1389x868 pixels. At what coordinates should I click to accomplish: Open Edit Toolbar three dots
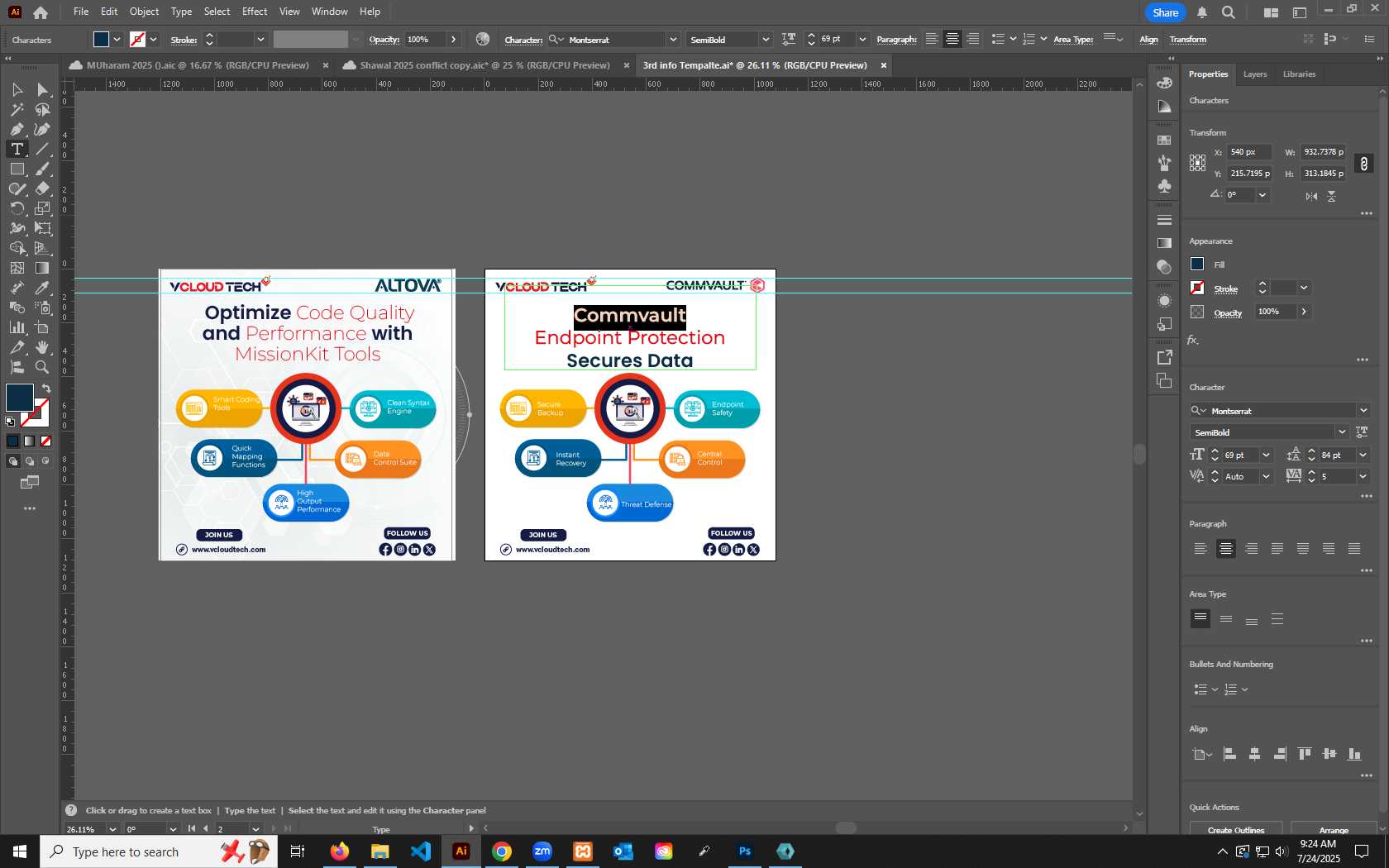[x=30, y=508]
